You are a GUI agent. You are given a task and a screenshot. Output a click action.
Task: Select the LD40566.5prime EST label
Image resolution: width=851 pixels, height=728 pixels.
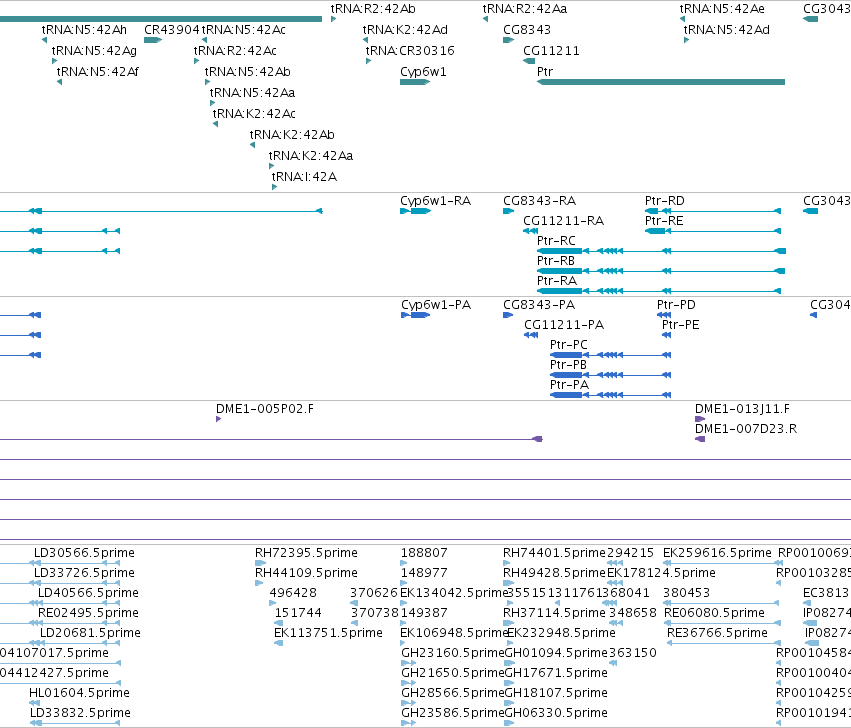pos(88,593)
